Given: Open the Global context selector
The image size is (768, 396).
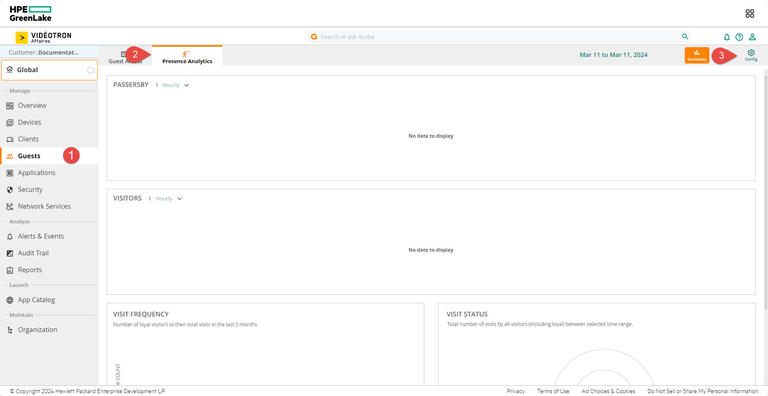Looking at the screenshot, I should pos(49,70).
